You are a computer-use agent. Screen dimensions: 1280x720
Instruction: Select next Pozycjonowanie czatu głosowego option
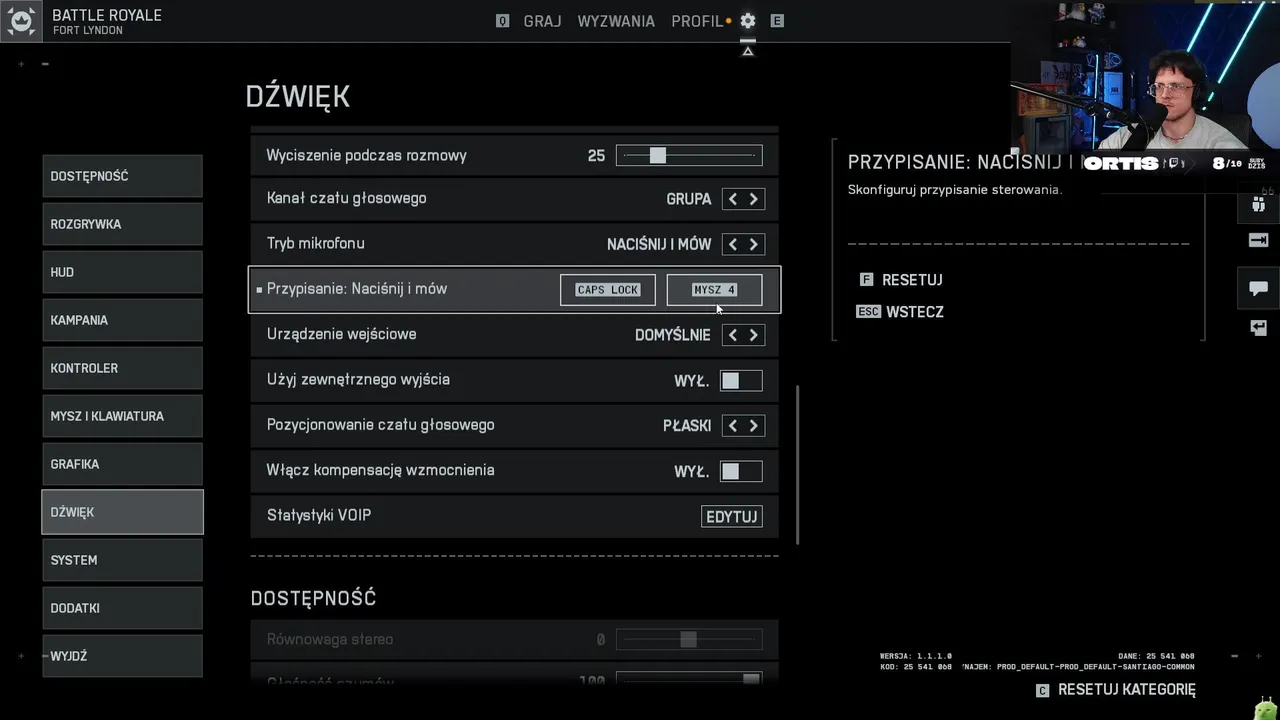tap(754, 426)
